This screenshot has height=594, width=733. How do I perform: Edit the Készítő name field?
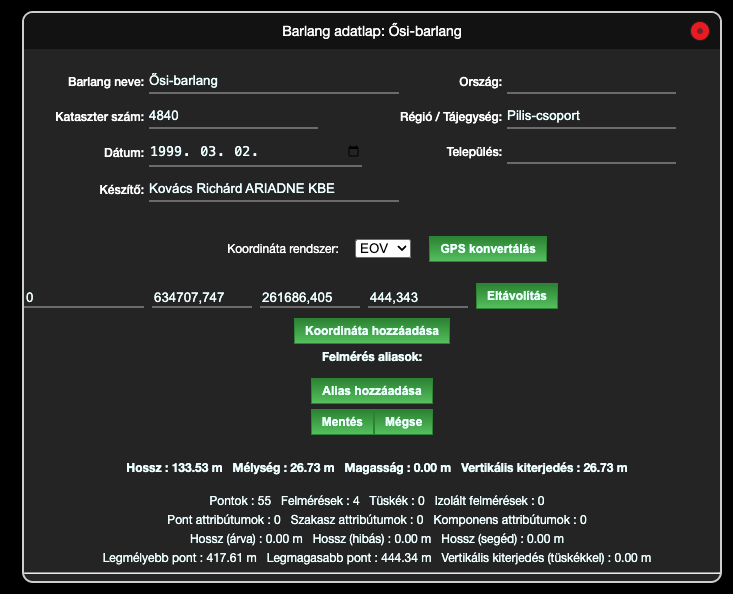click(x=272, y=189)
